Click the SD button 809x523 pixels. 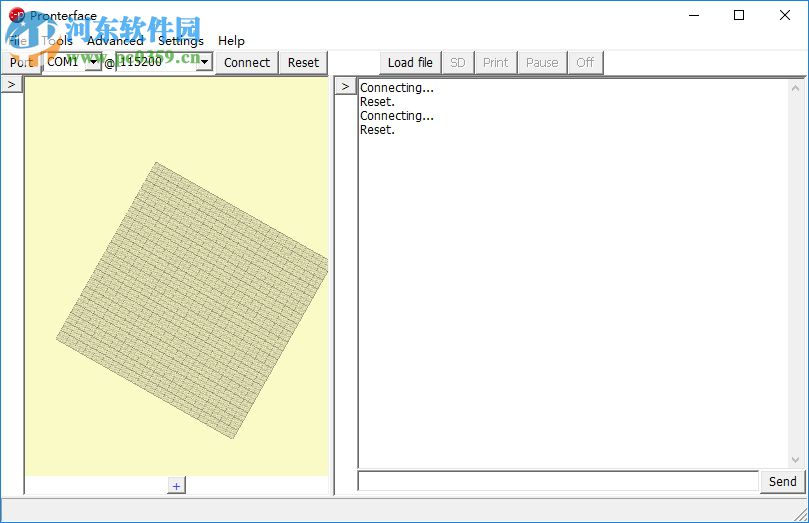point(458,63)
